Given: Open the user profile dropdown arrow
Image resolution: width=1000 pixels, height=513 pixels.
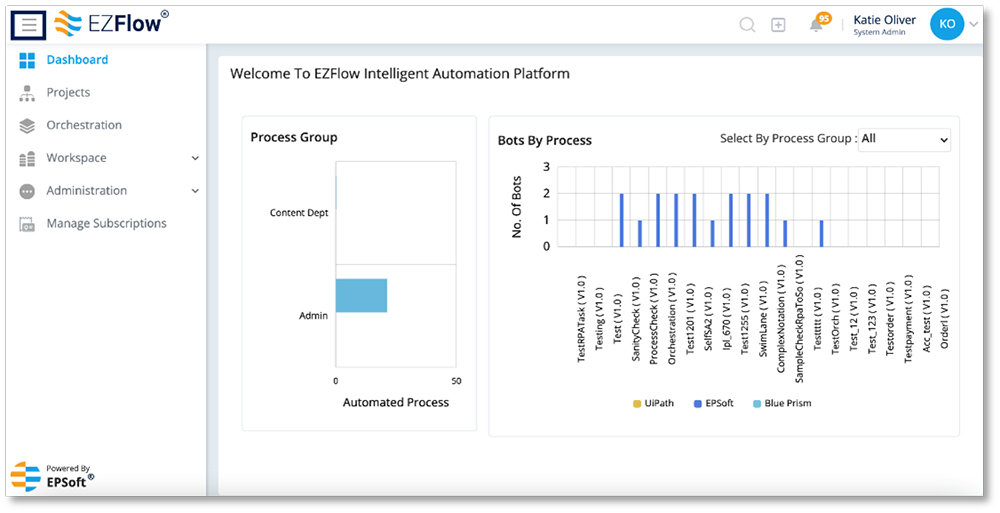Looking at the screenshot, I should [973, 24].
